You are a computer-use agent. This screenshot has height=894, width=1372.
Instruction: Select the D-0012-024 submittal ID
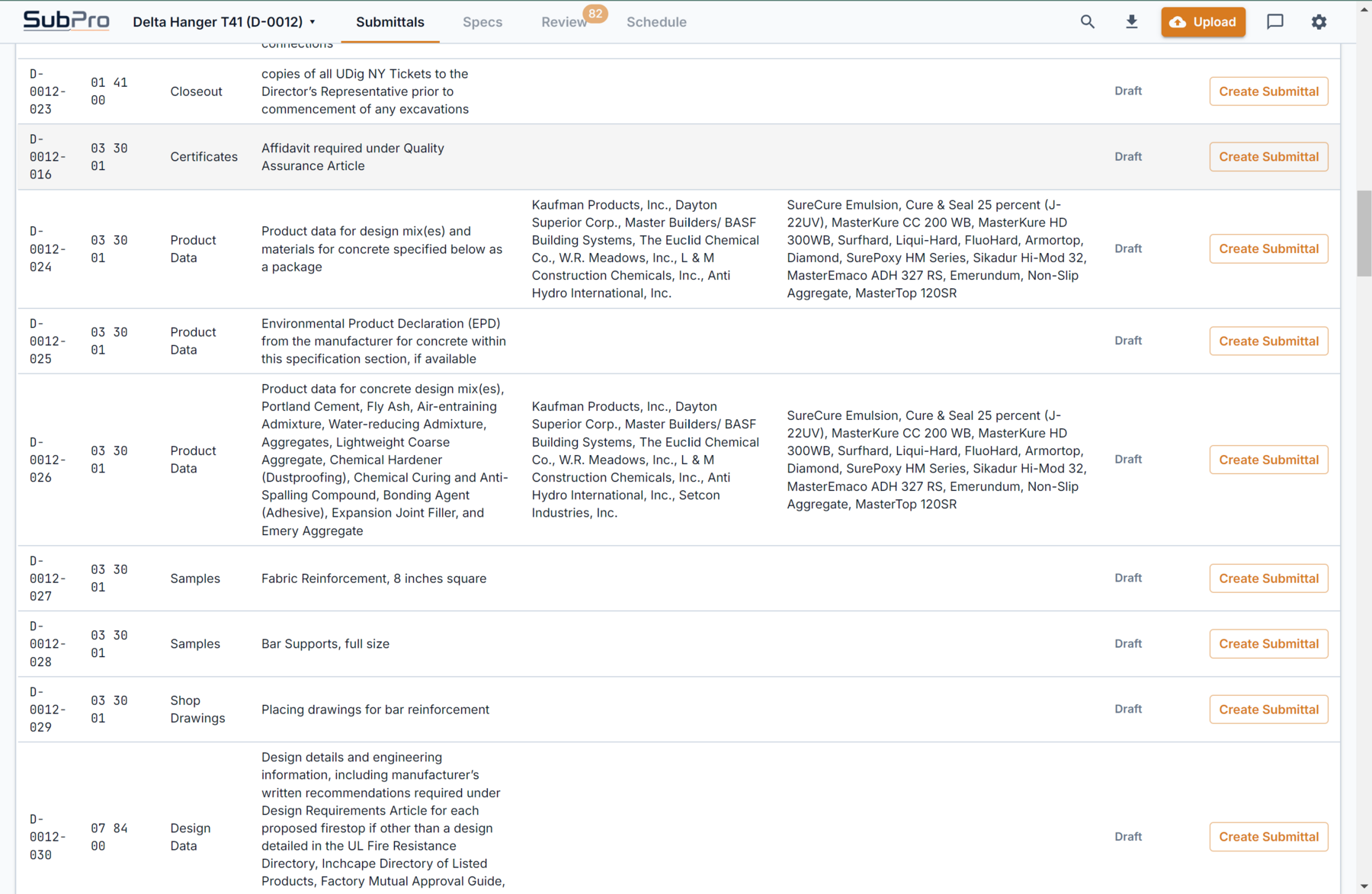[x=47, y=249]
